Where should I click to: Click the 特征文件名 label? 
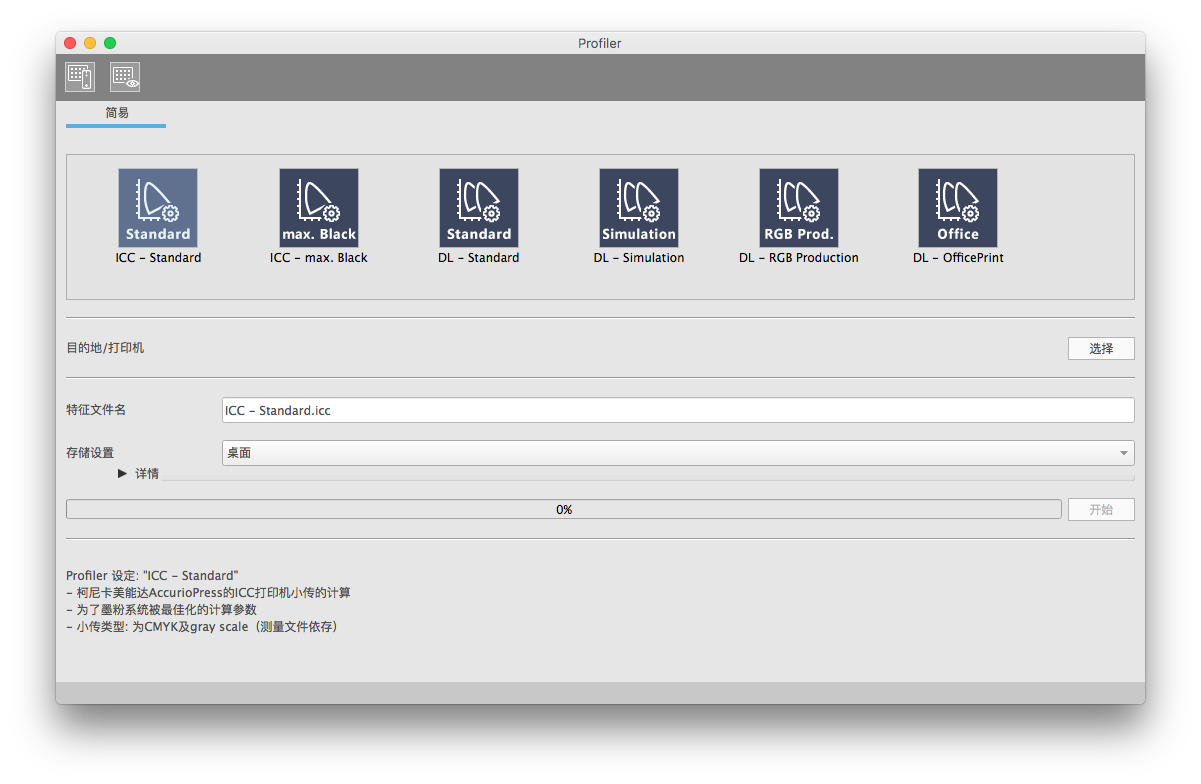(96, 410)
